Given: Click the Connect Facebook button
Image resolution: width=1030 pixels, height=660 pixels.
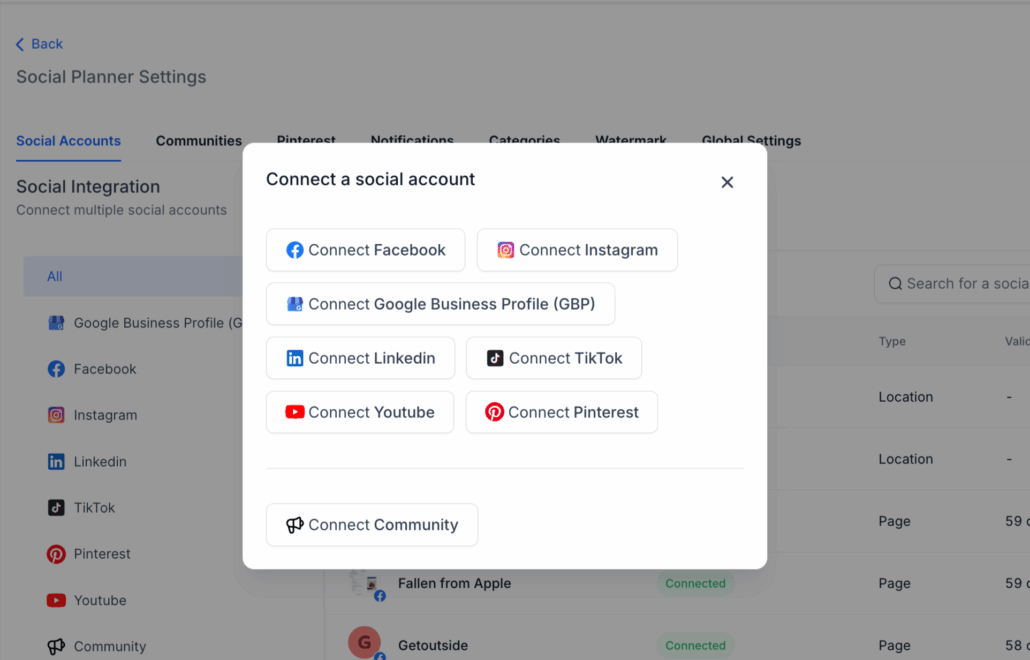Looking at the screenshot, I should pyautogui.click(x=365, y=250).
